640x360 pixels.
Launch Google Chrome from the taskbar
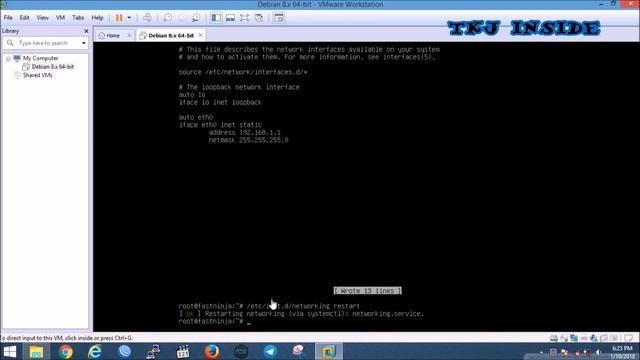click(65, 352)
